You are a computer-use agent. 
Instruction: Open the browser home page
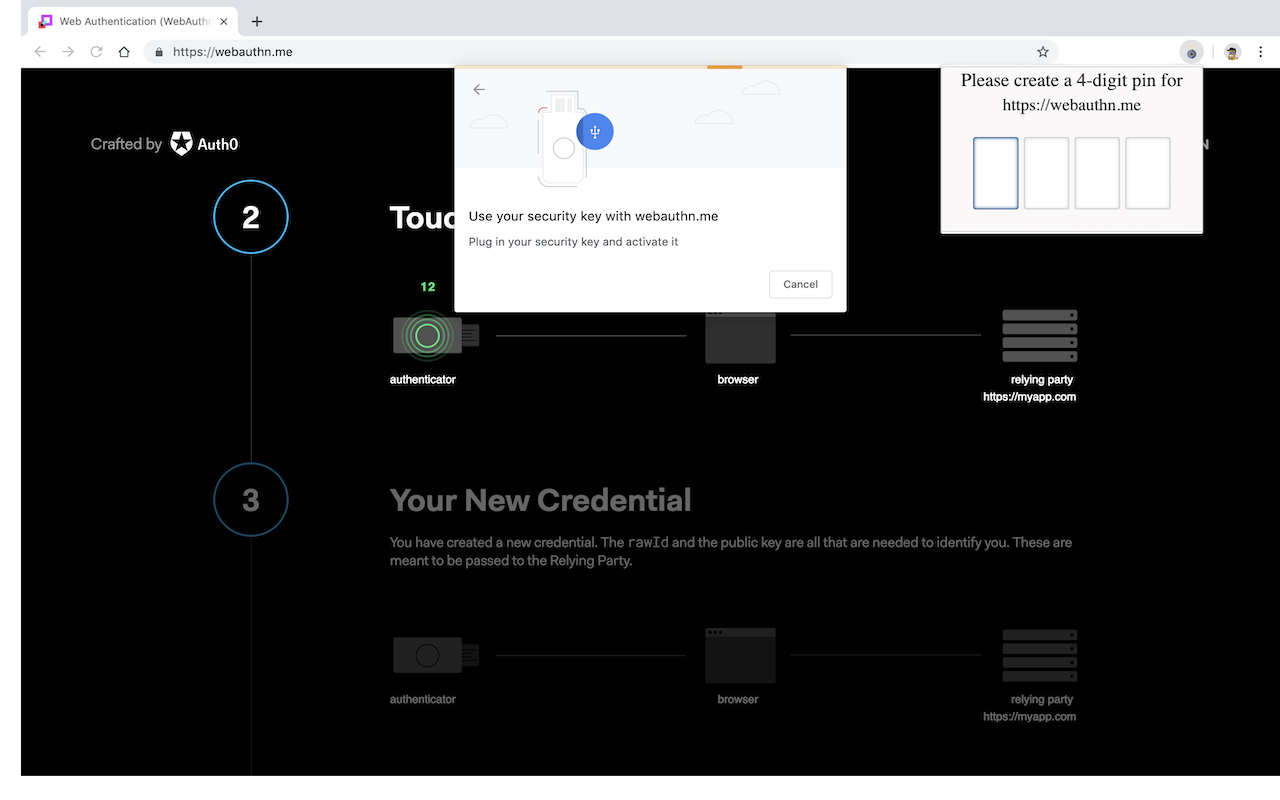[124, 52]
